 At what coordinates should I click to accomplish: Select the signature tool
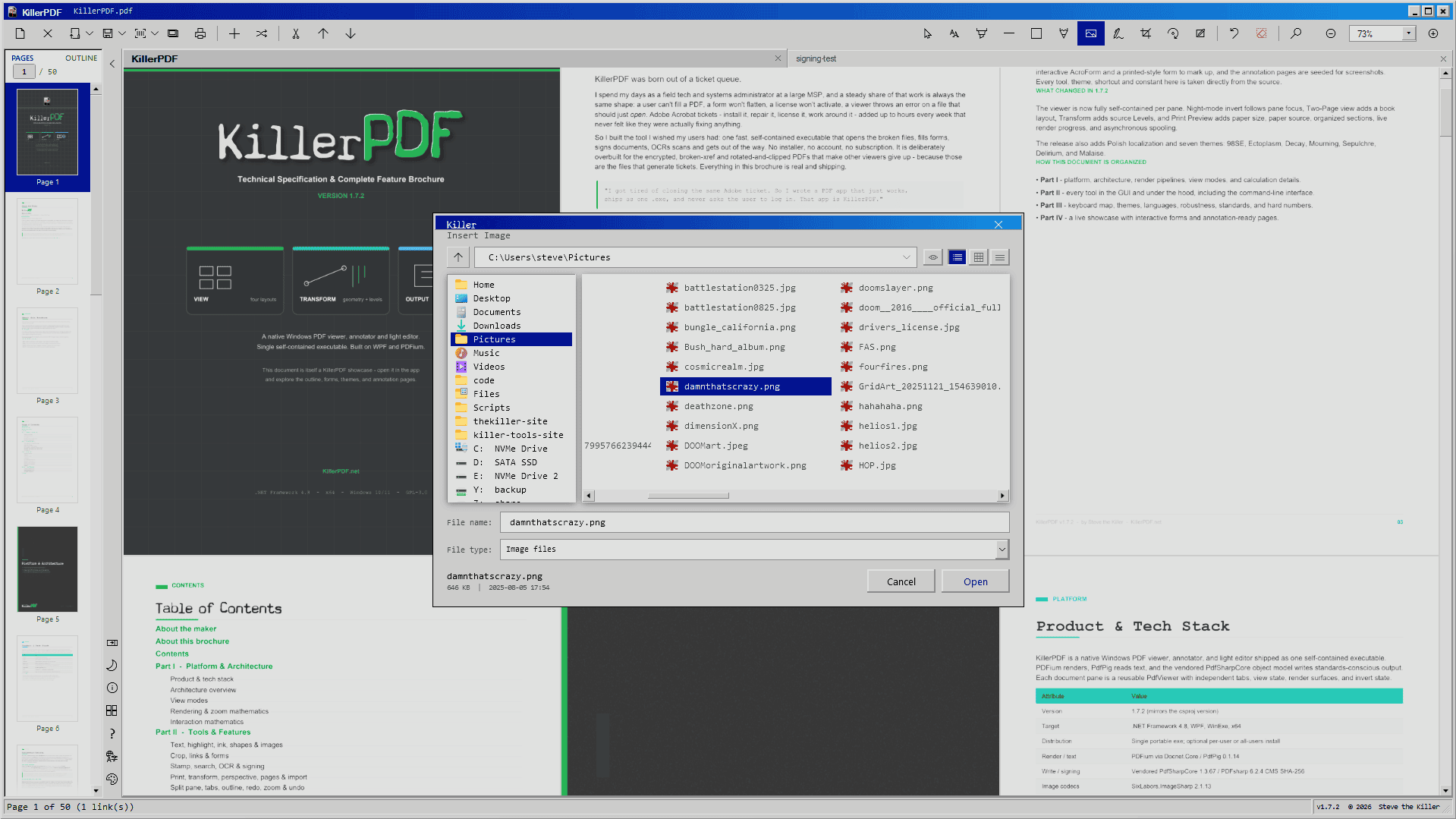coord(1118,33)
